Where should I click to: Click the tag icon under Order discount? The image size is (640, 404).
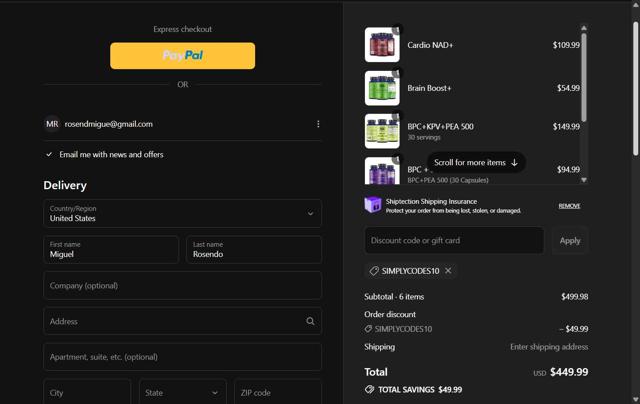coord(368,329)
